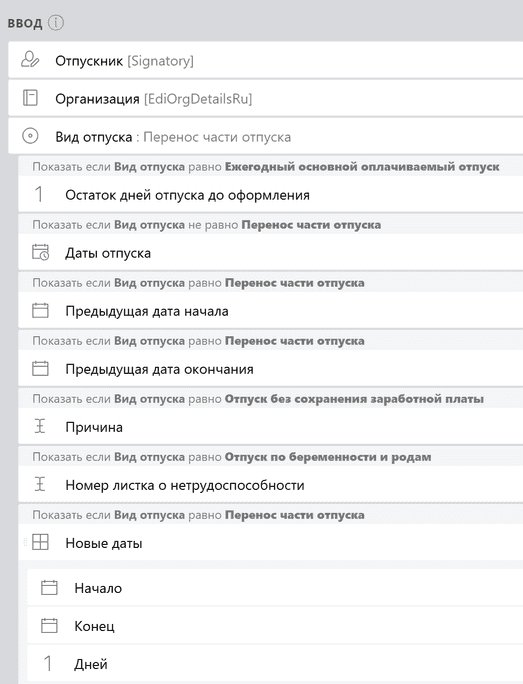Click the number icon beside Остаток дней отпуска
Screen dimensions: 523x684
(x=39, y=195)
